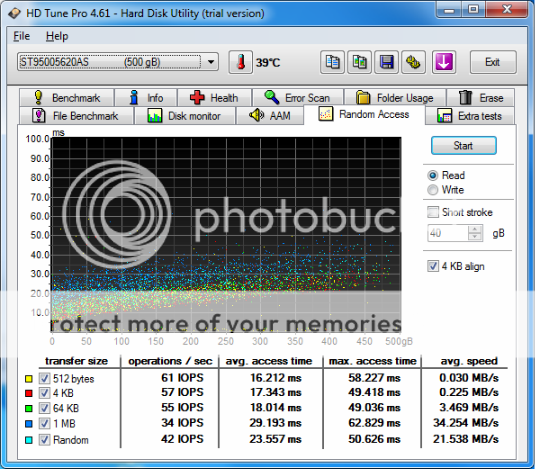Uncheck the 4 KB transfer size
The width and height of the screenshot is (535, 469).
tap(44, 393)
